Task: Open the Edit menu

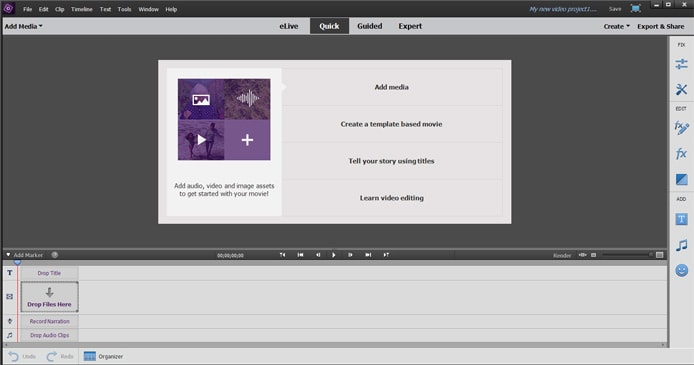Action: (43, 9)
